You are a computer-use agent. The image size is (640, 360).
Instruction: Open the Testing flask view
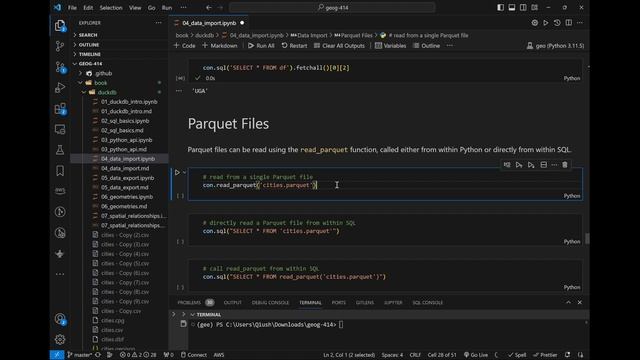[60, 150]
